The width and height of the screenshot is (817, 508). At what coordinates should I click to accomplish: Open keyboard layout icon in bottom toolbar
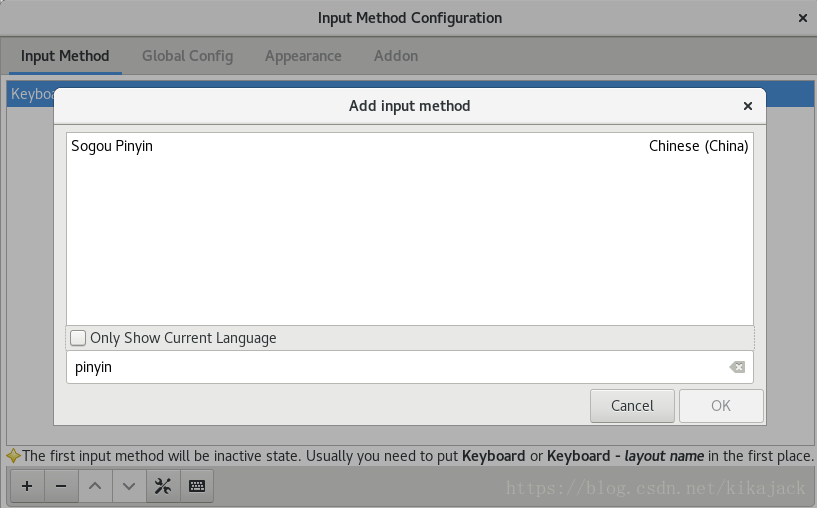197,486
